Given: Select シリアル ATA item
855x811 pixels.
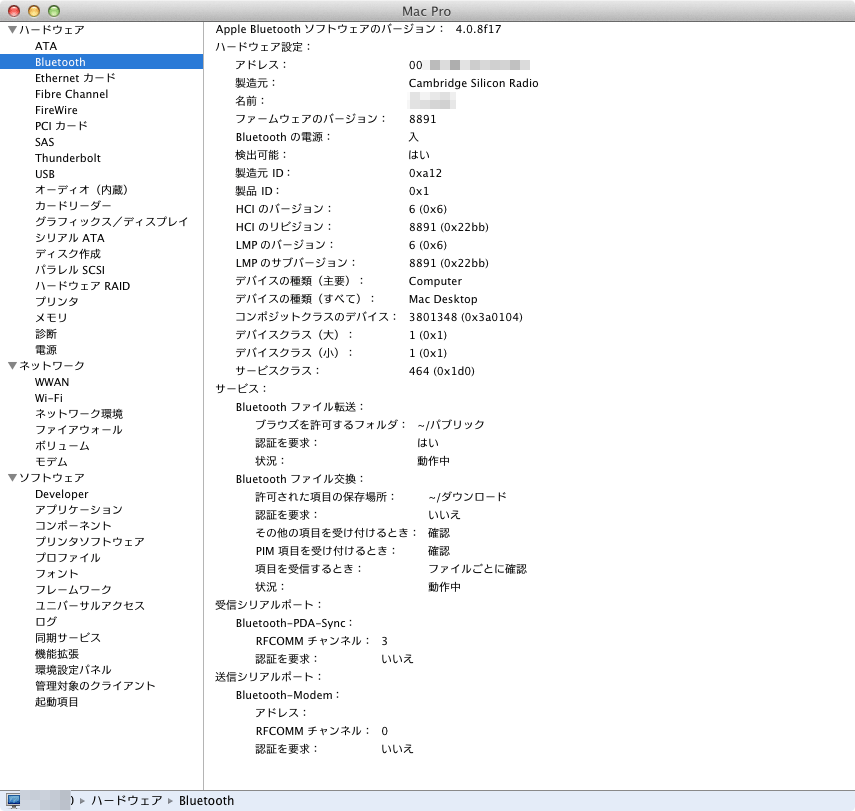Looking at the screenshot, I should tap(70, 238).
